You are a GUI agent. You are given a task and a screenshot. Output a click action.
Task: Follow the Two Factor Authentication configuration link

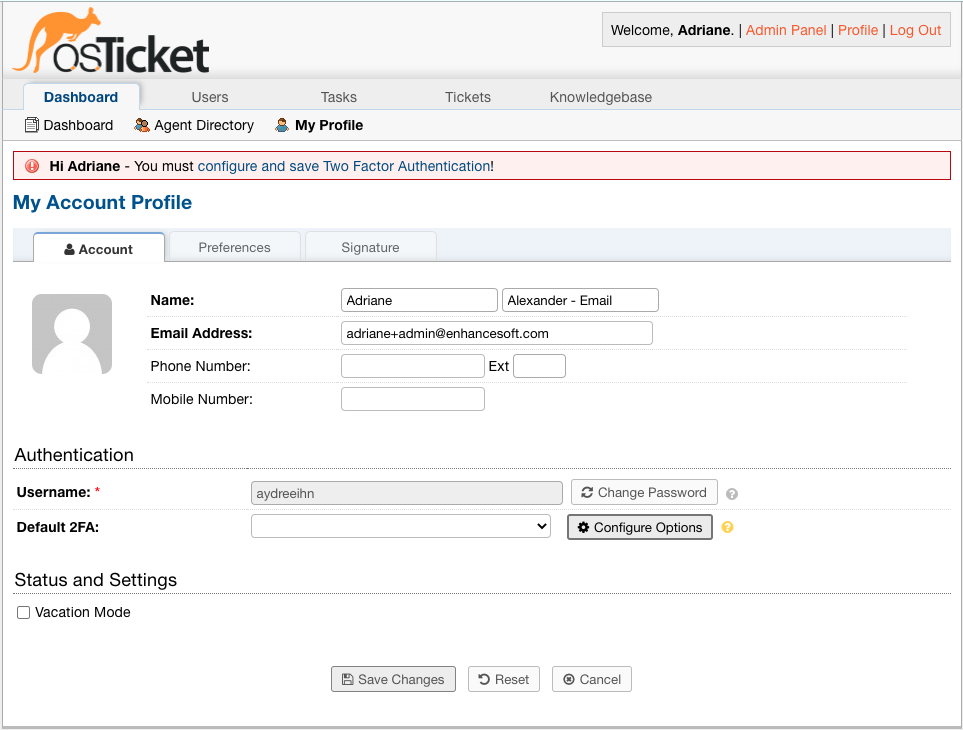click(342, 165)
